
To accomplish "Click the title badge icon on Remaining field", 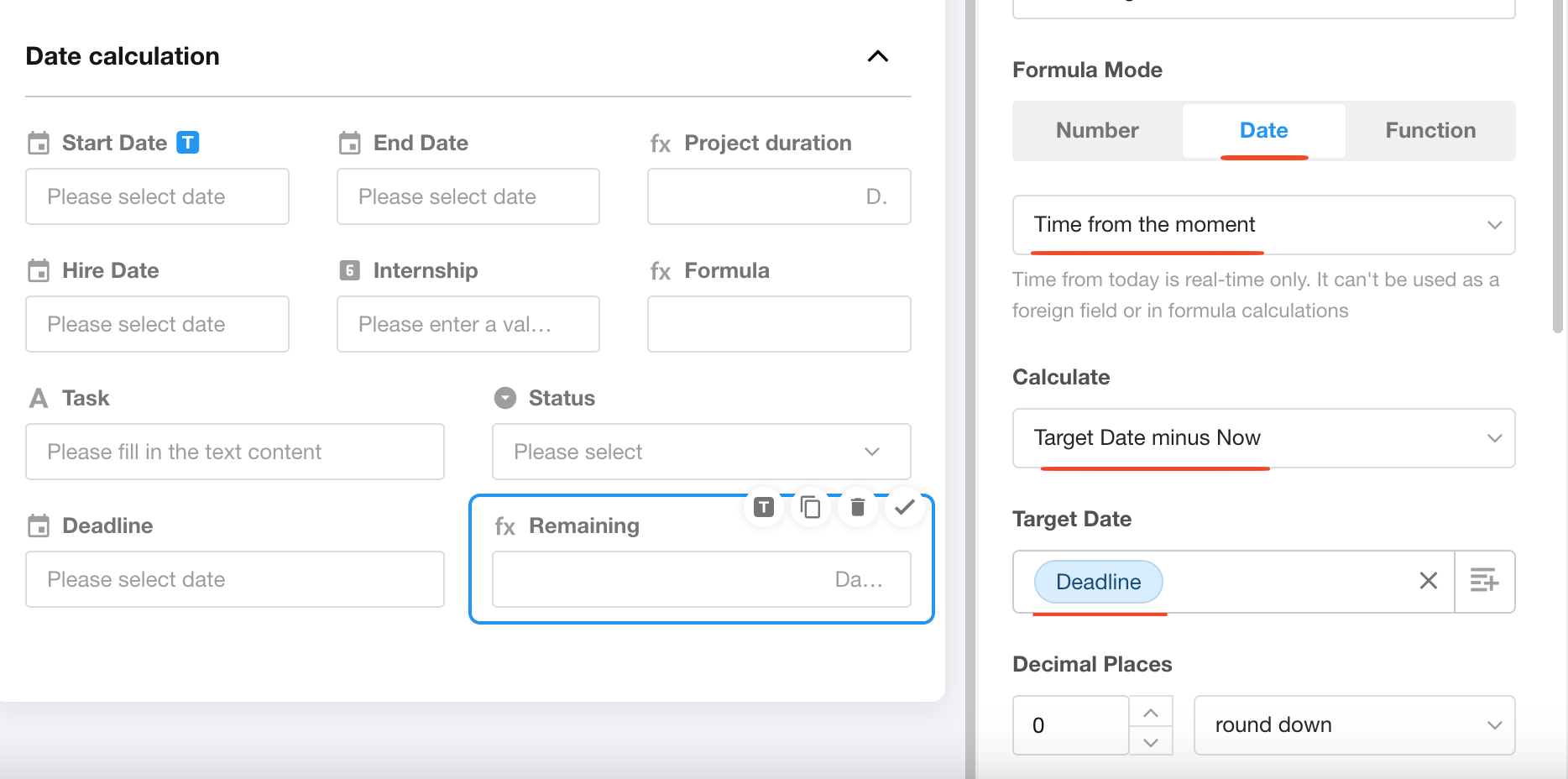I will (x=763, y=507).
